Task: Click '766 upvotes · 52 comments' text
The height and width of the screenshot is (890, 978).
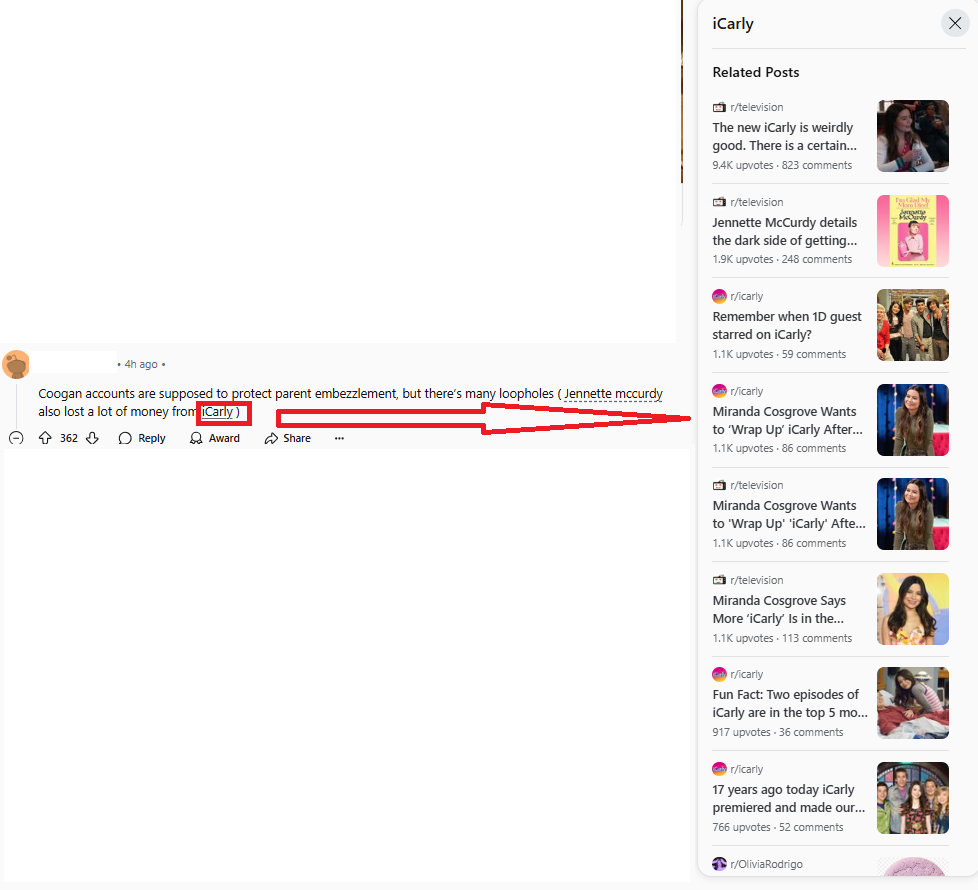Action: click(x=778, y=827)
